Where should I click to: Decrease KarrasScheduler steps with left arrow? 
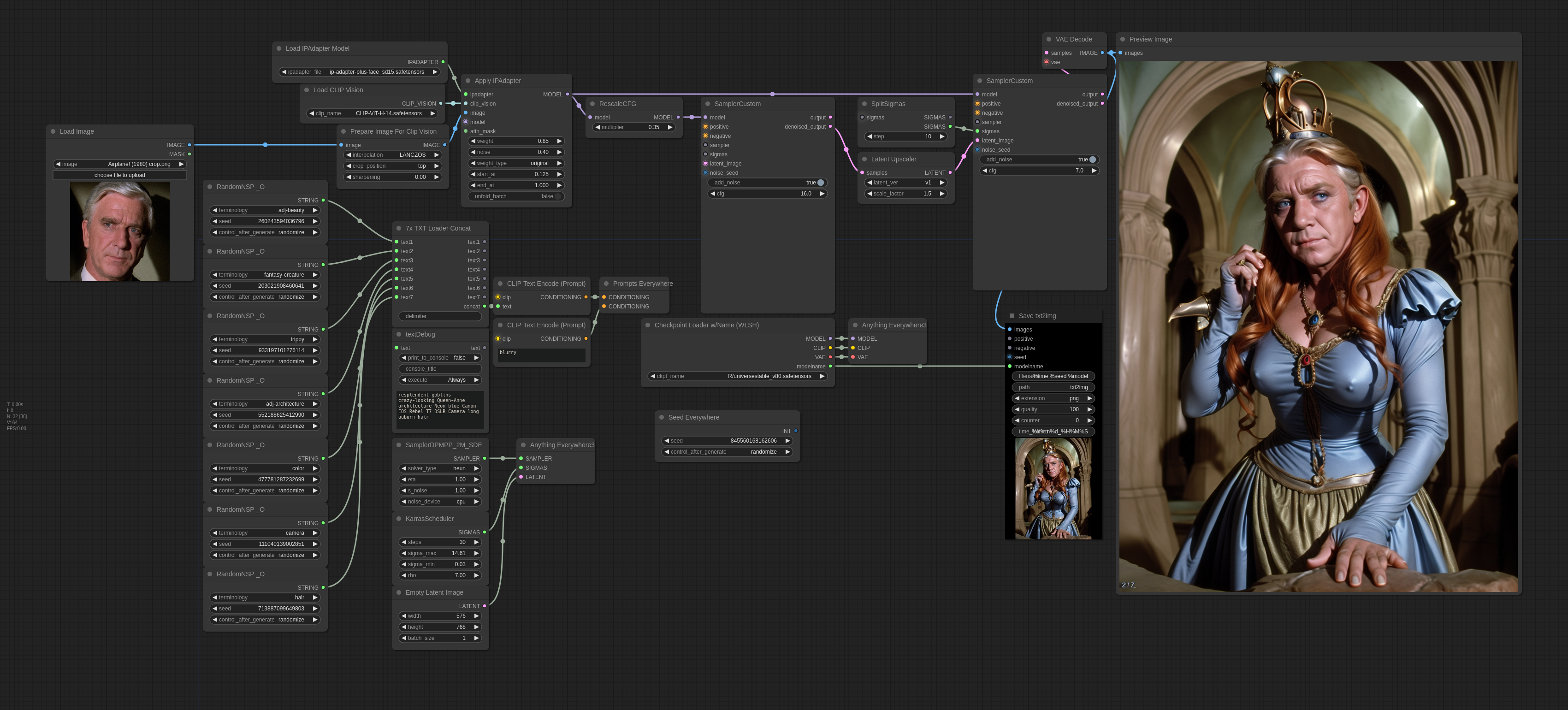[404, 543]
